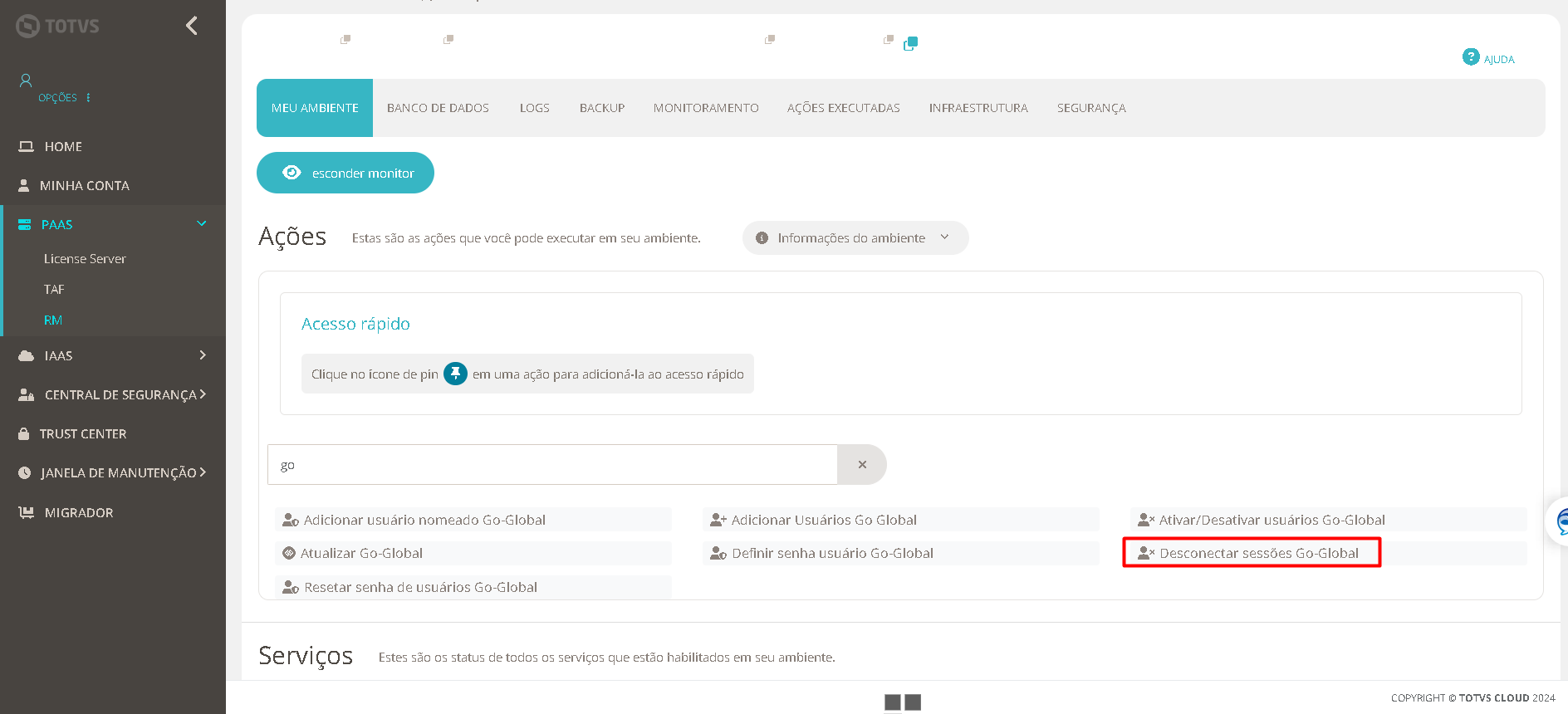Run Ativar/Desativar usuários Go-Global
1568x714 pixels.
(1329, 520)
